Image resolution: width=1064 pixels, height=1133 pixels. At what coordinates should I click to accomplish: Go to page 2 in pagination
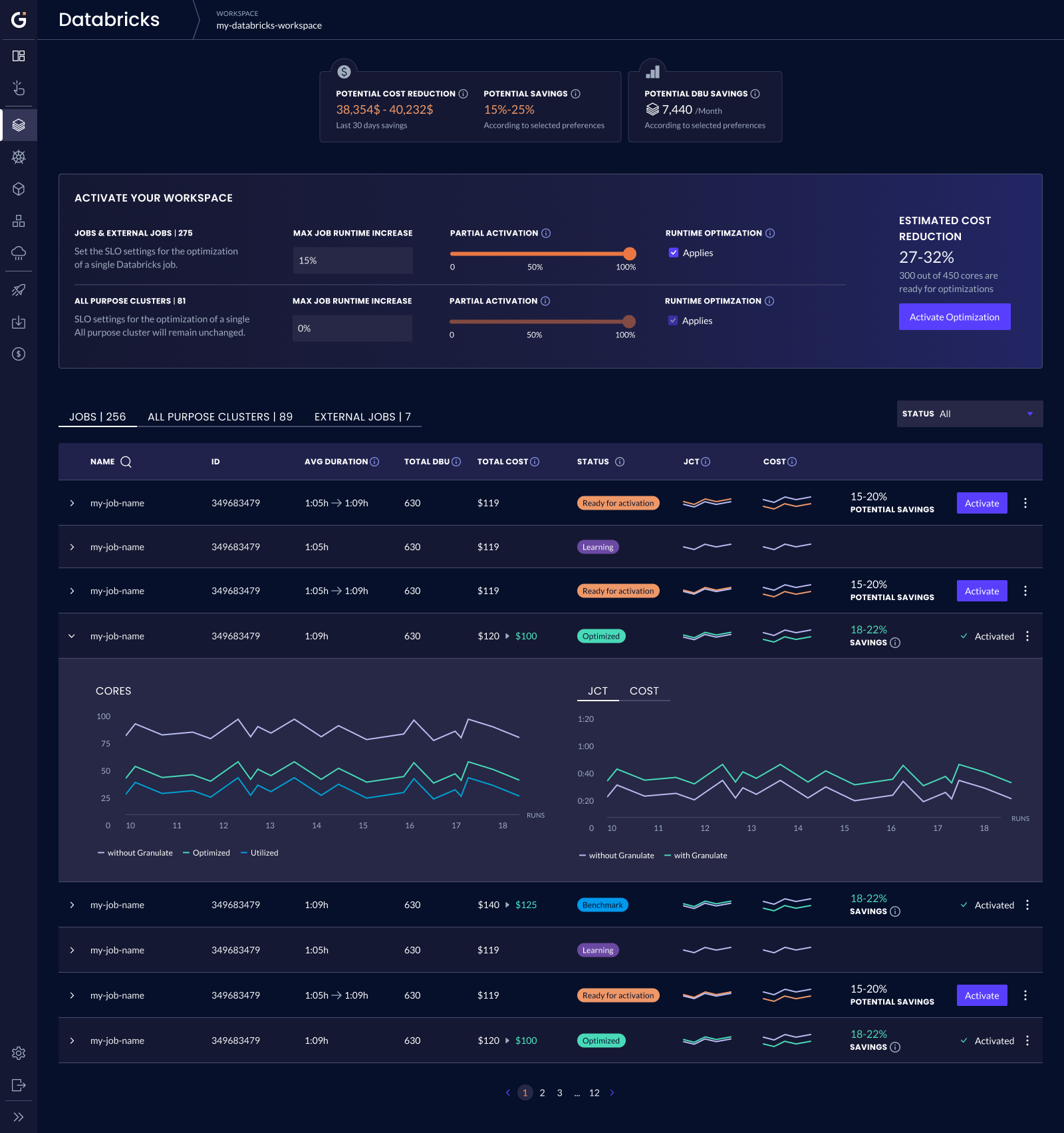pos(542,1092)
